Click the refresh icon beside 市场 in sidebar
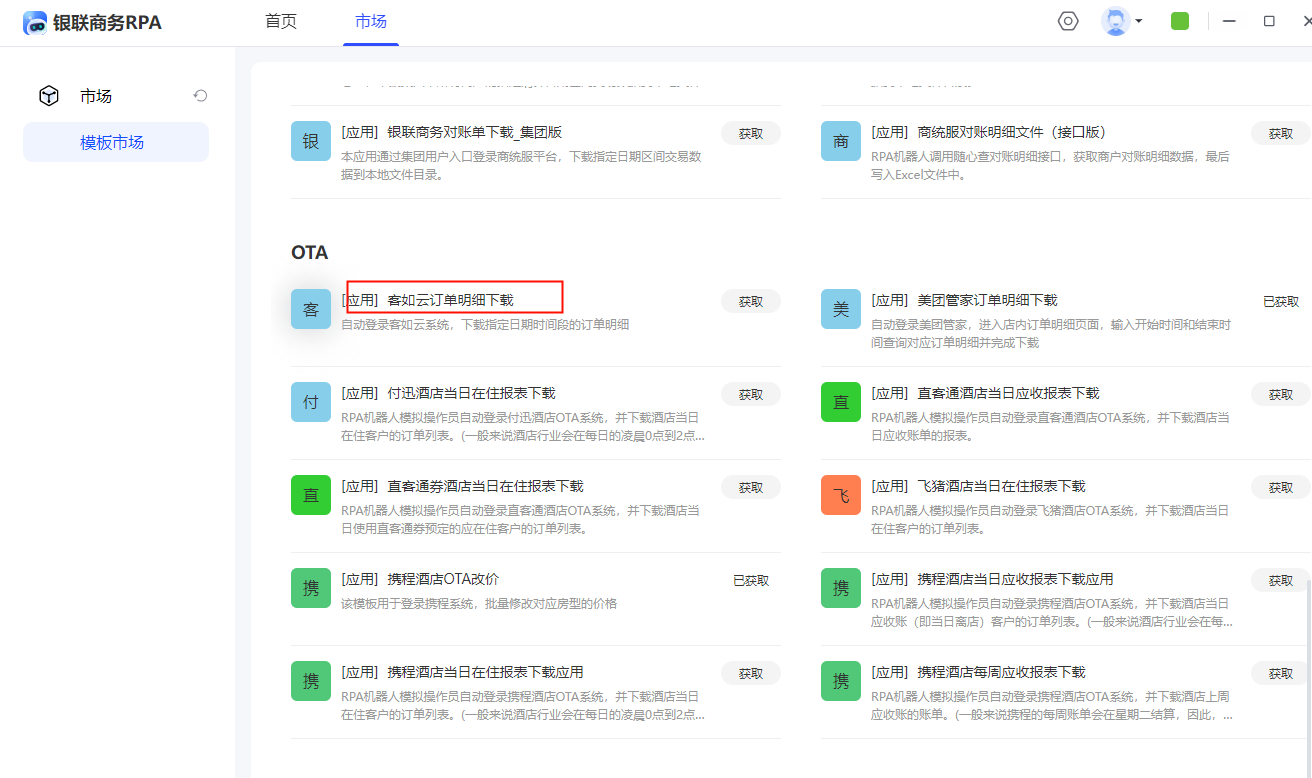The height and width of the screenshot is (778, 1312). tap(200, 96)
